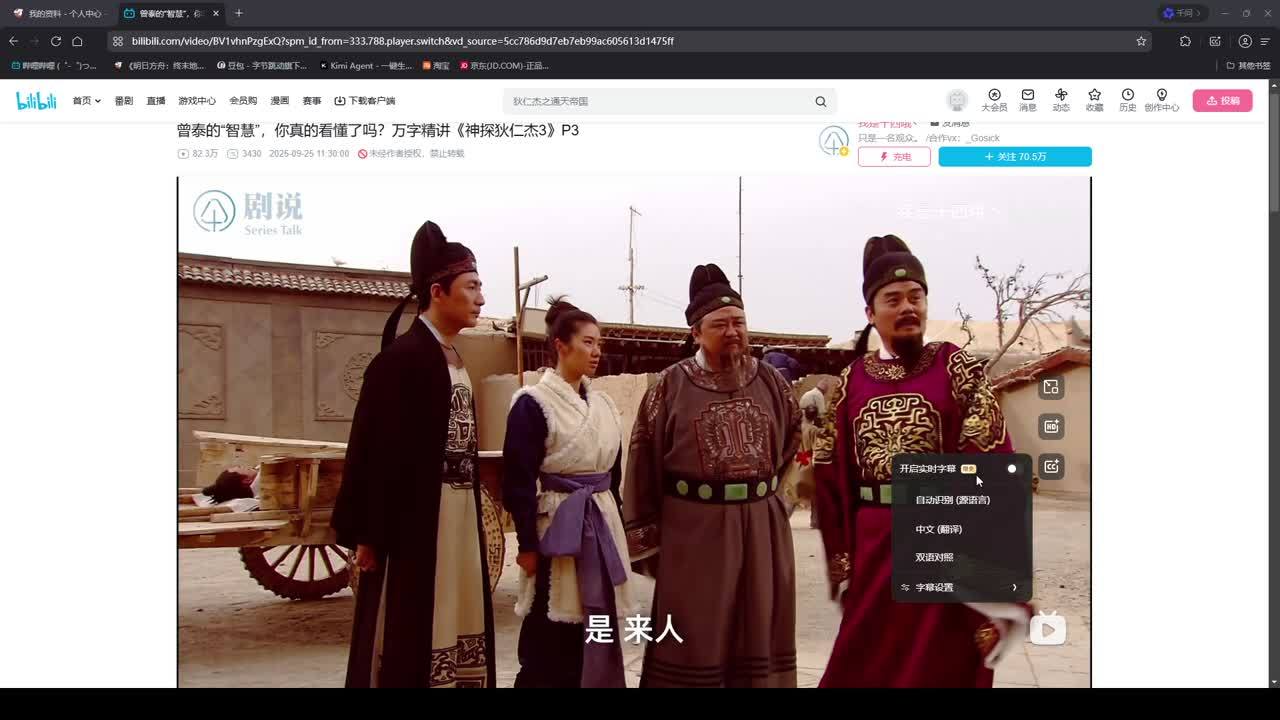Open the 收藏 favorites icon
1280x720 pixels.
pos(1095,100)
